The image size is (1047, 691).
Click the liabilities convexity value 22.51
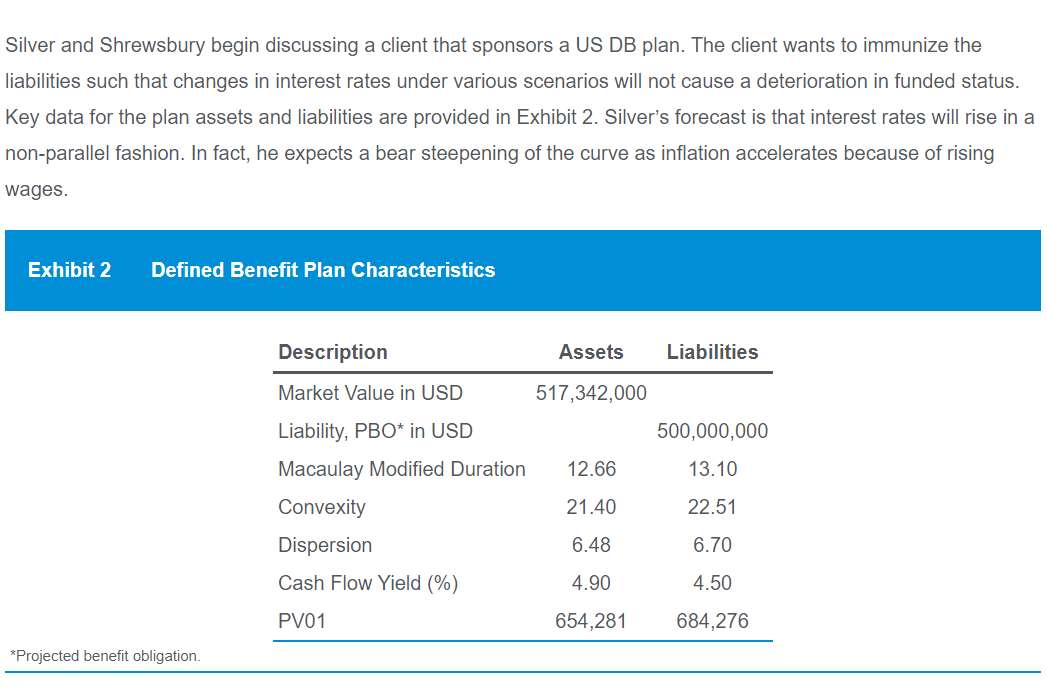[712, 507]
